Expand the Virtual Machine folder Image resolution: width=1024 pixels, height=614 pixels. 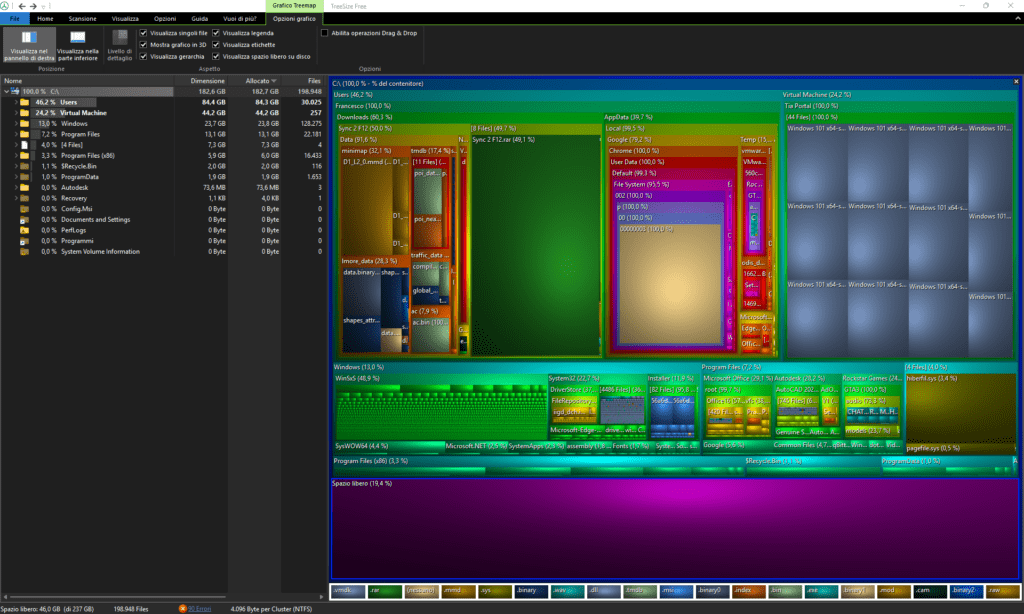coord(16,113)
